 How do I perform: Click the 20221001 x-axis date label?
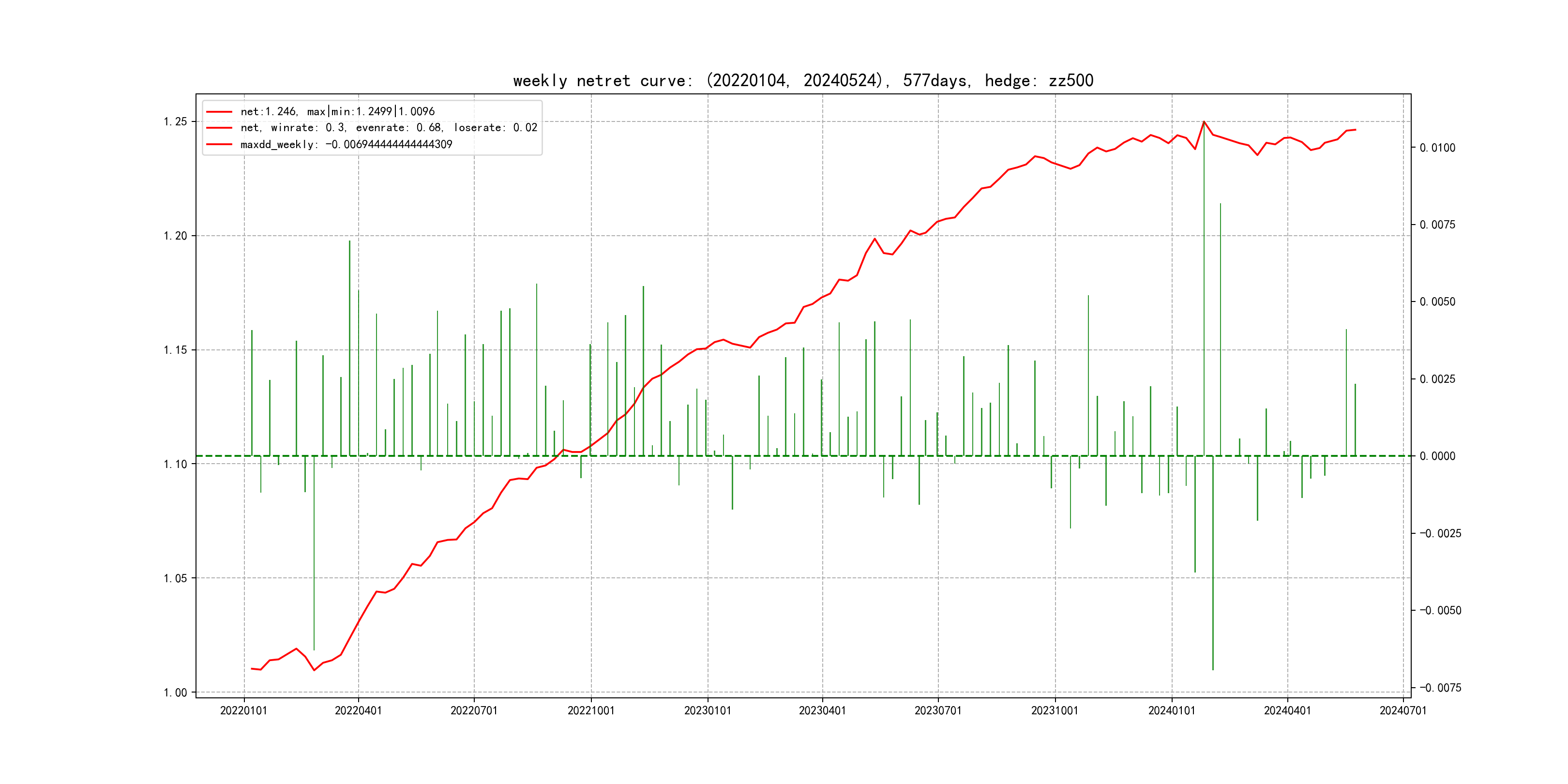click(x=590, y=710)
